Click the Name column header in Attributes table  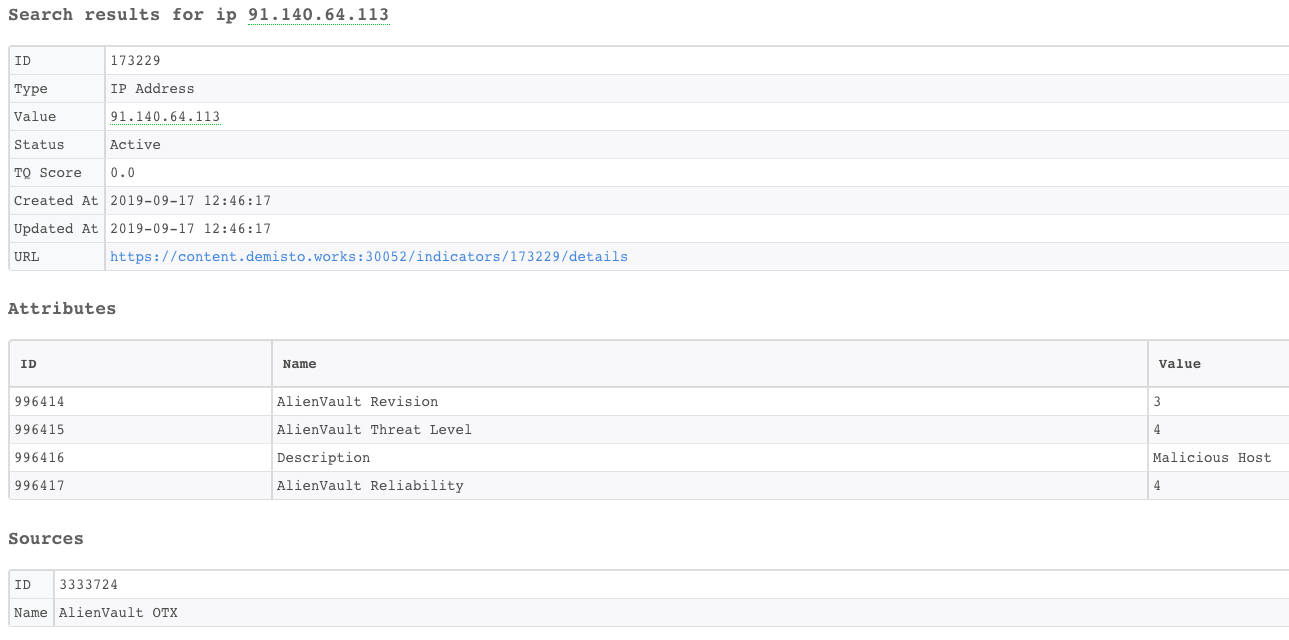[x=299, y=364]
